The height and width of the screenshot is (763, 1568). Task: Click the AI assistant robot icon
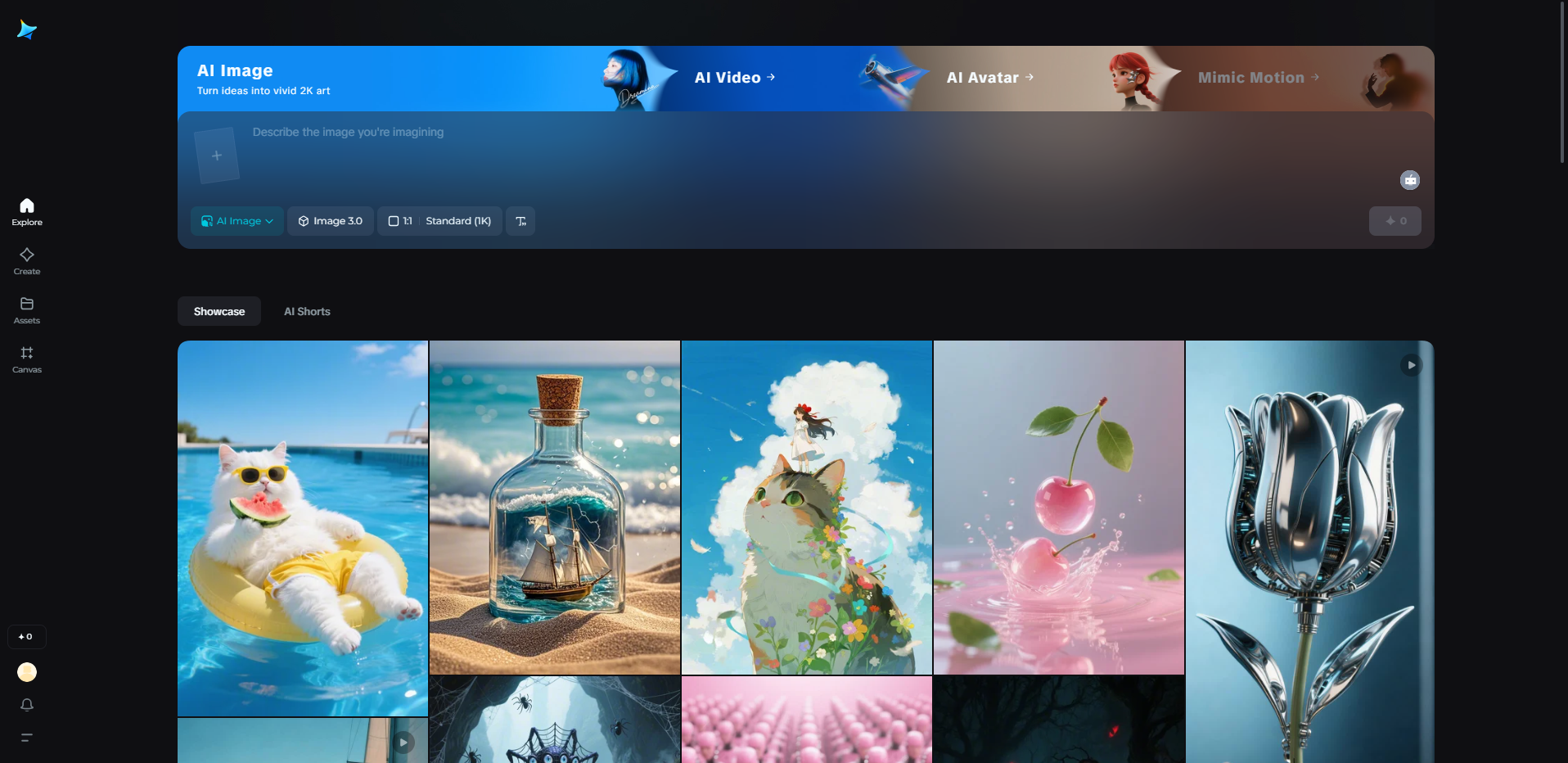pyautogui.click(x=1410, y=180)
